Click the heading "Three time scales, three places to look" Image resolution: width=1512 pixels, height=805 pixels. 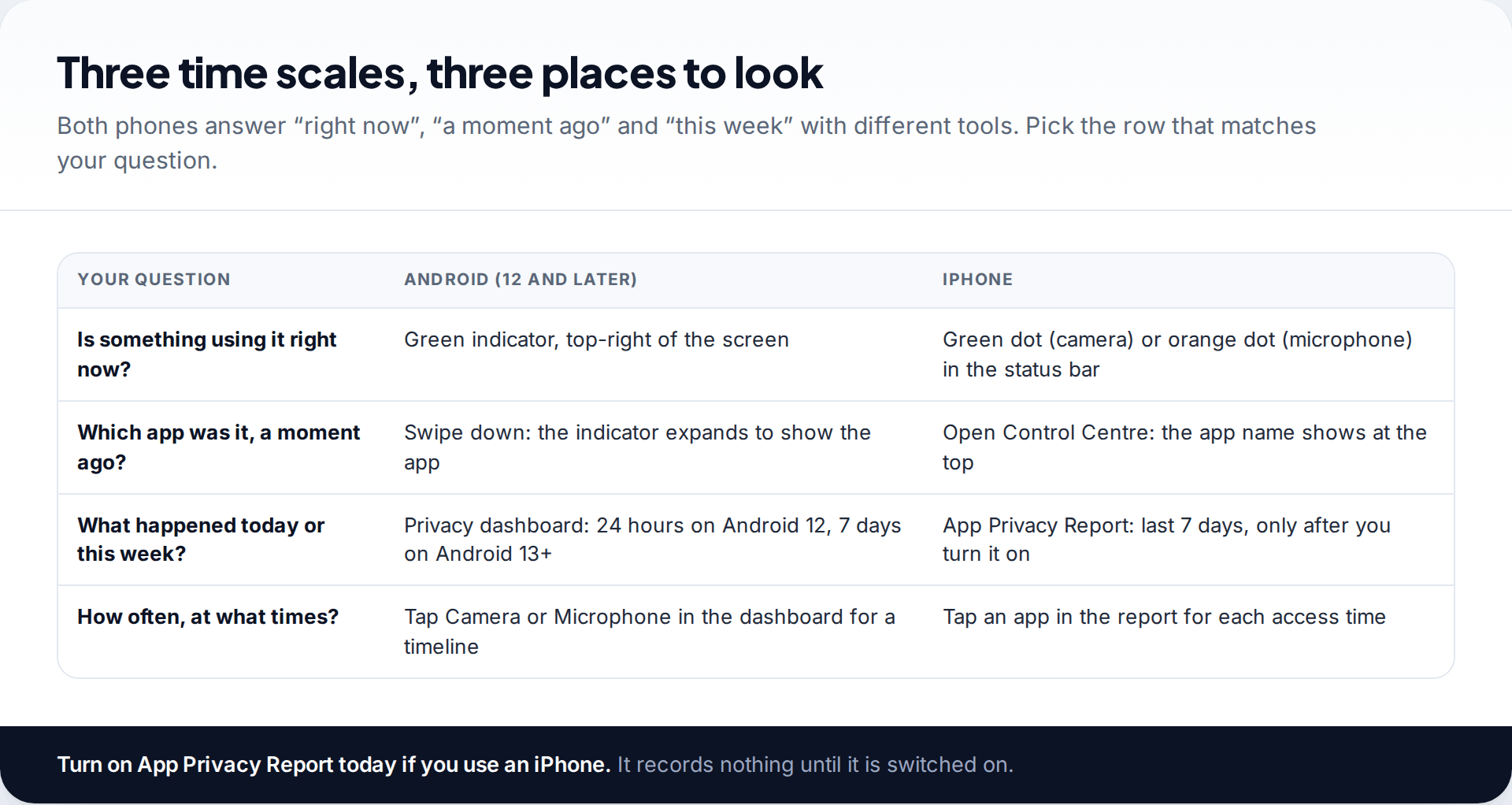pos(439,73)
